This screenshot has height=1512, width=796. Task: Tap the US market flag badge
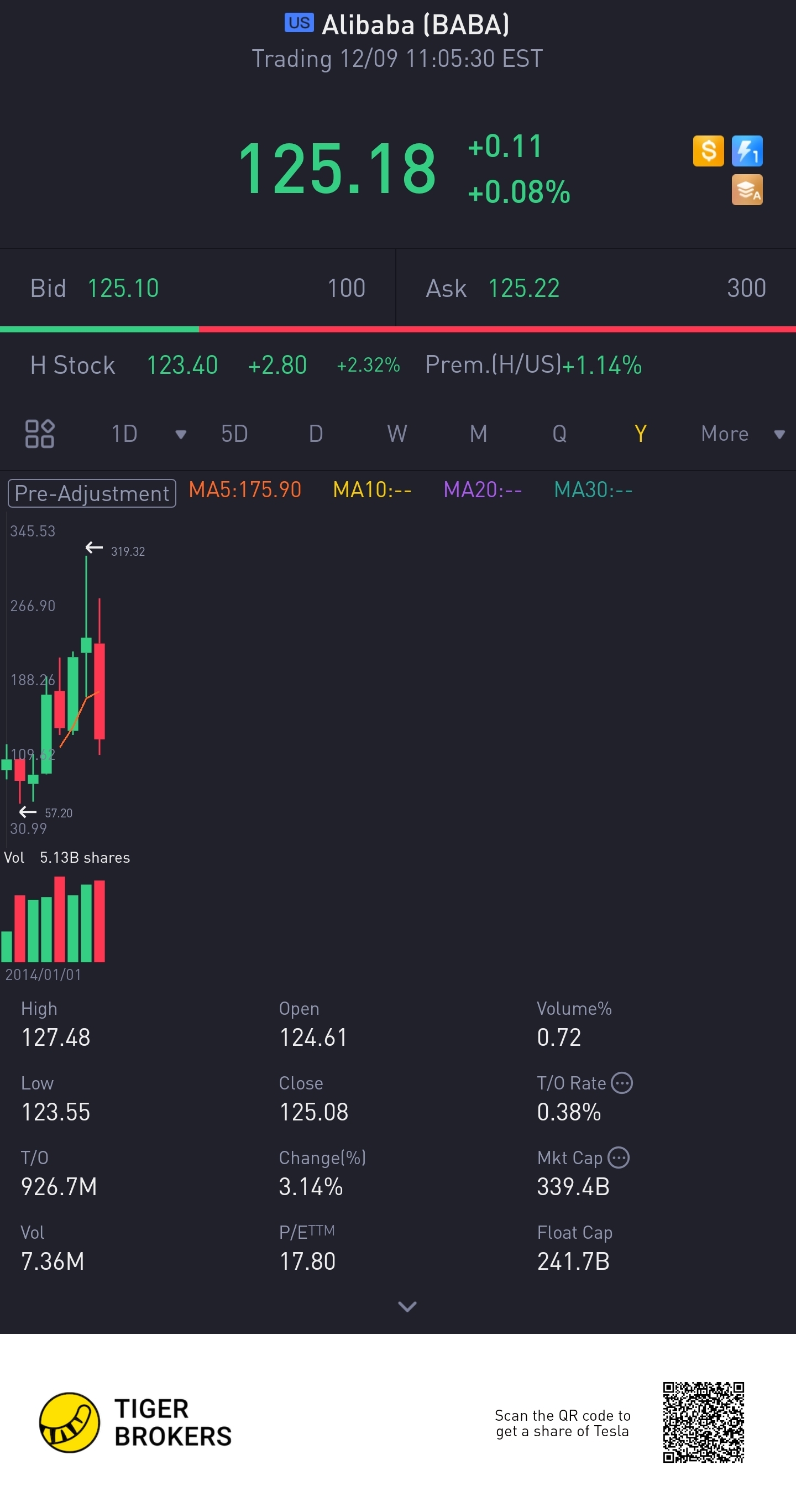(299, 23)
